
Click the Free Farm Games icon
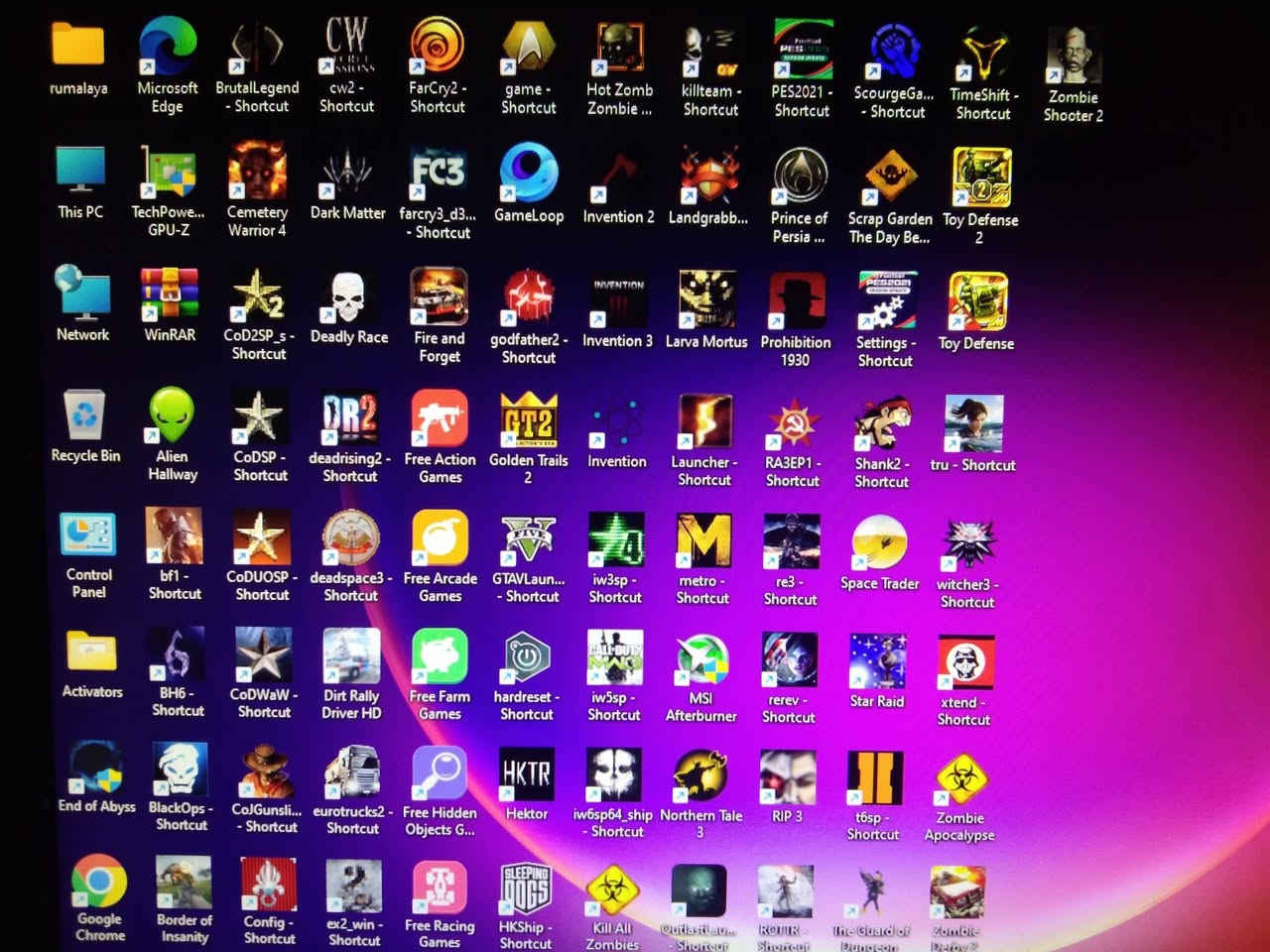click(440, 657)
